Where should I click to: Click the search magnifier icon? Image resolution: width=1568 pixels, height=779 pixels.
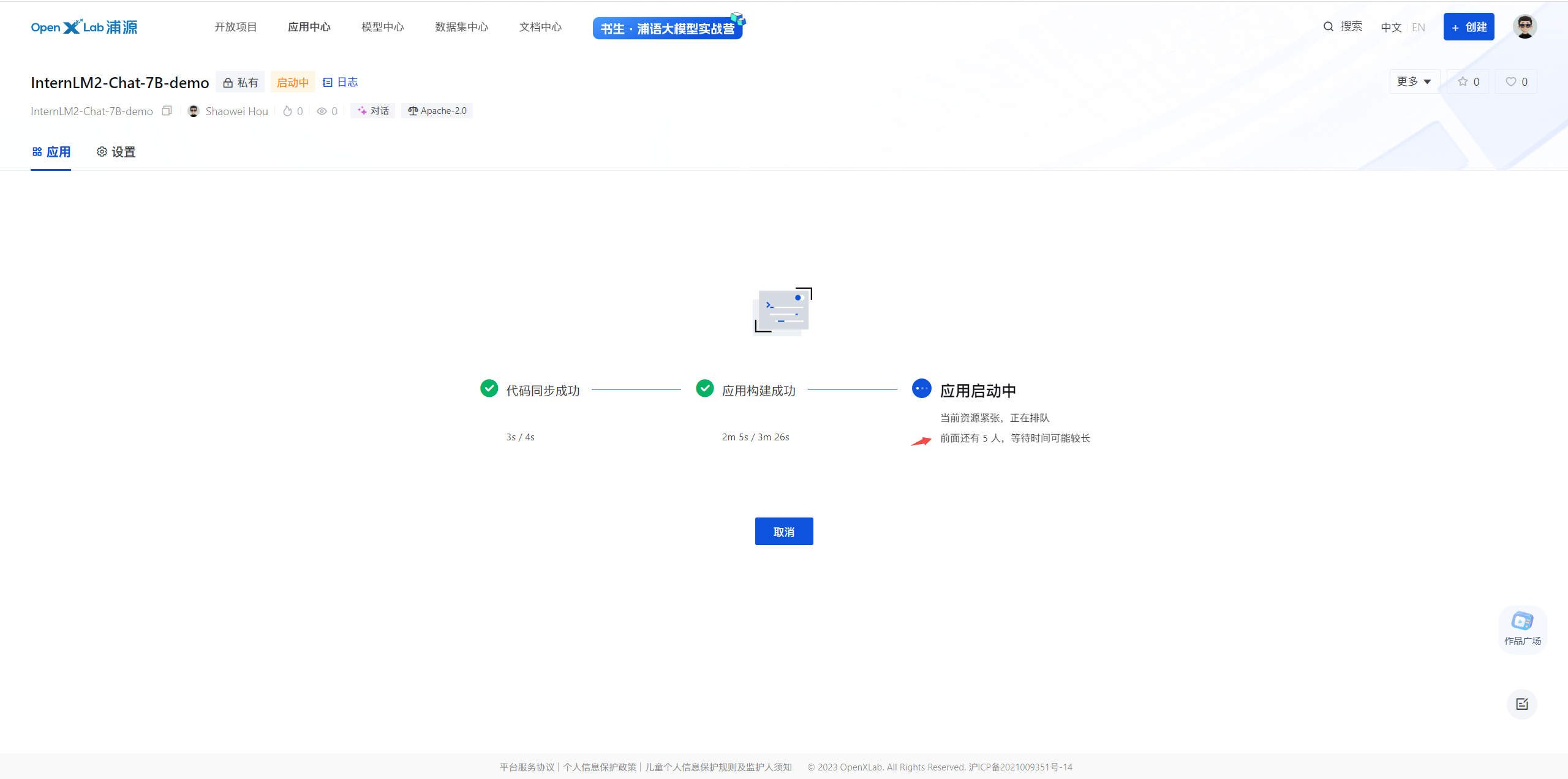click(1328, 26)
